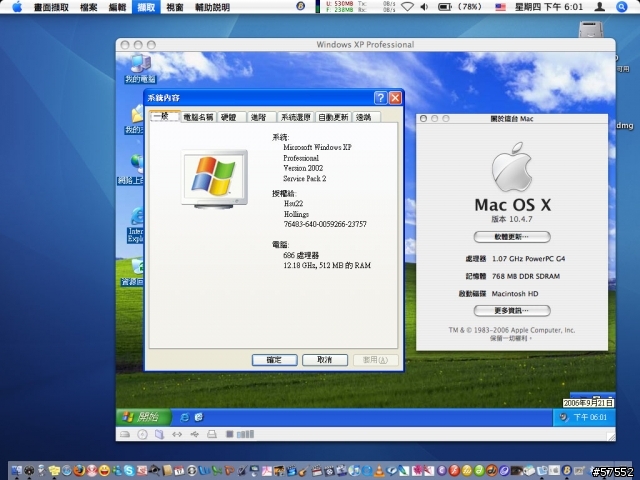Click the second quick launch icon in XP taskbar
Viewport: 640px width, 480px height.
(199, 417)
